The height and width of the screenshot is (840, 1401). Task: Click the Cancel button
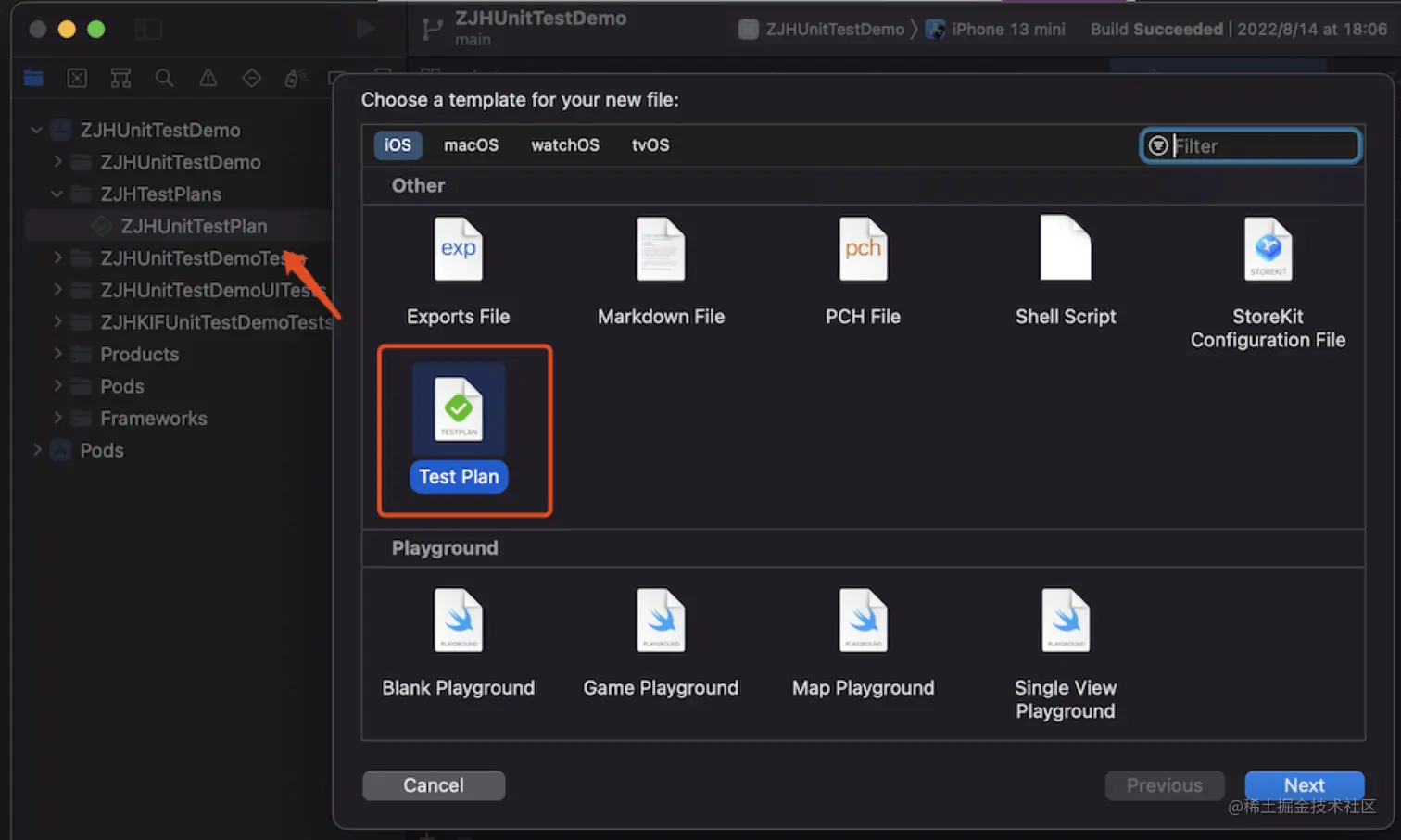434,785
